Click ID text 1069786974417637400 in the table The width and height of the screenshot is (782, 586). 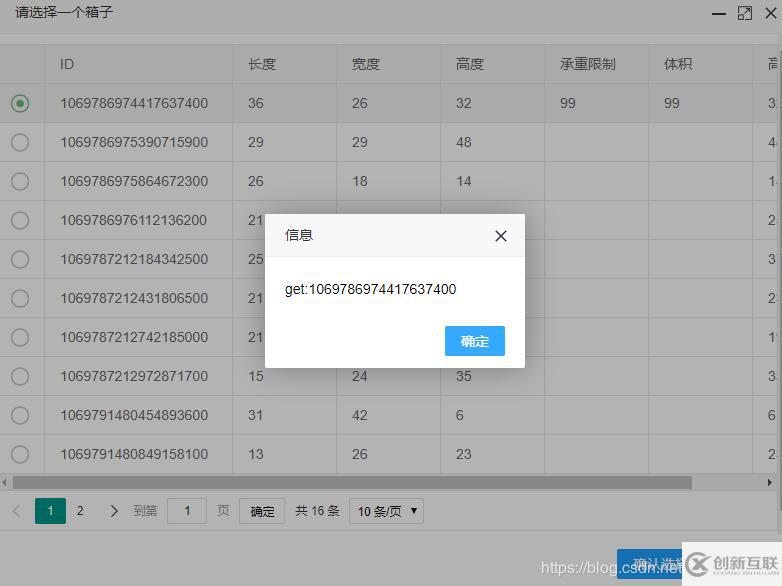pos(134,103)
